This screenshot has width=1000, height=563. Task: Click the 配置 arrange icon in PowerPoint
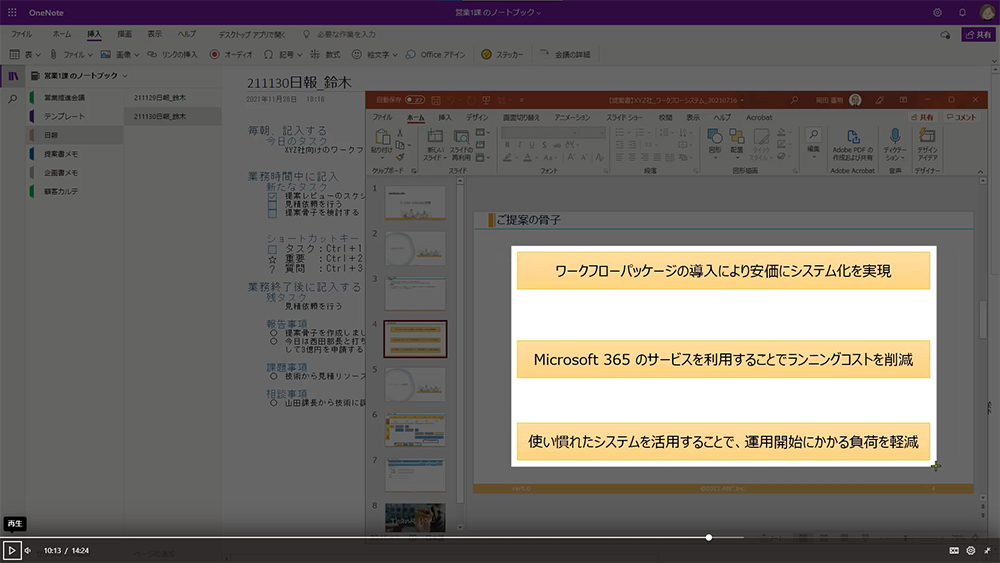737,136
